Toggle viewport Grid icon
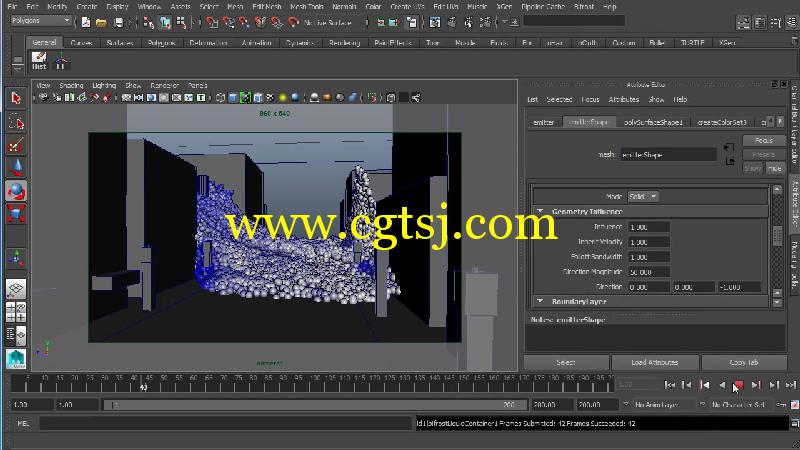The width and height of the screenshot is (800, 450). point(126,97)
